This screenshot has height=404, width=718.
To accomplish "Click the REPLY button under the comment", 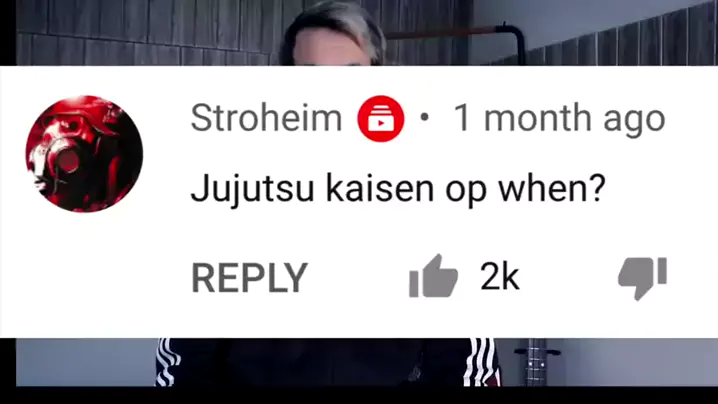I will (249, 278).
